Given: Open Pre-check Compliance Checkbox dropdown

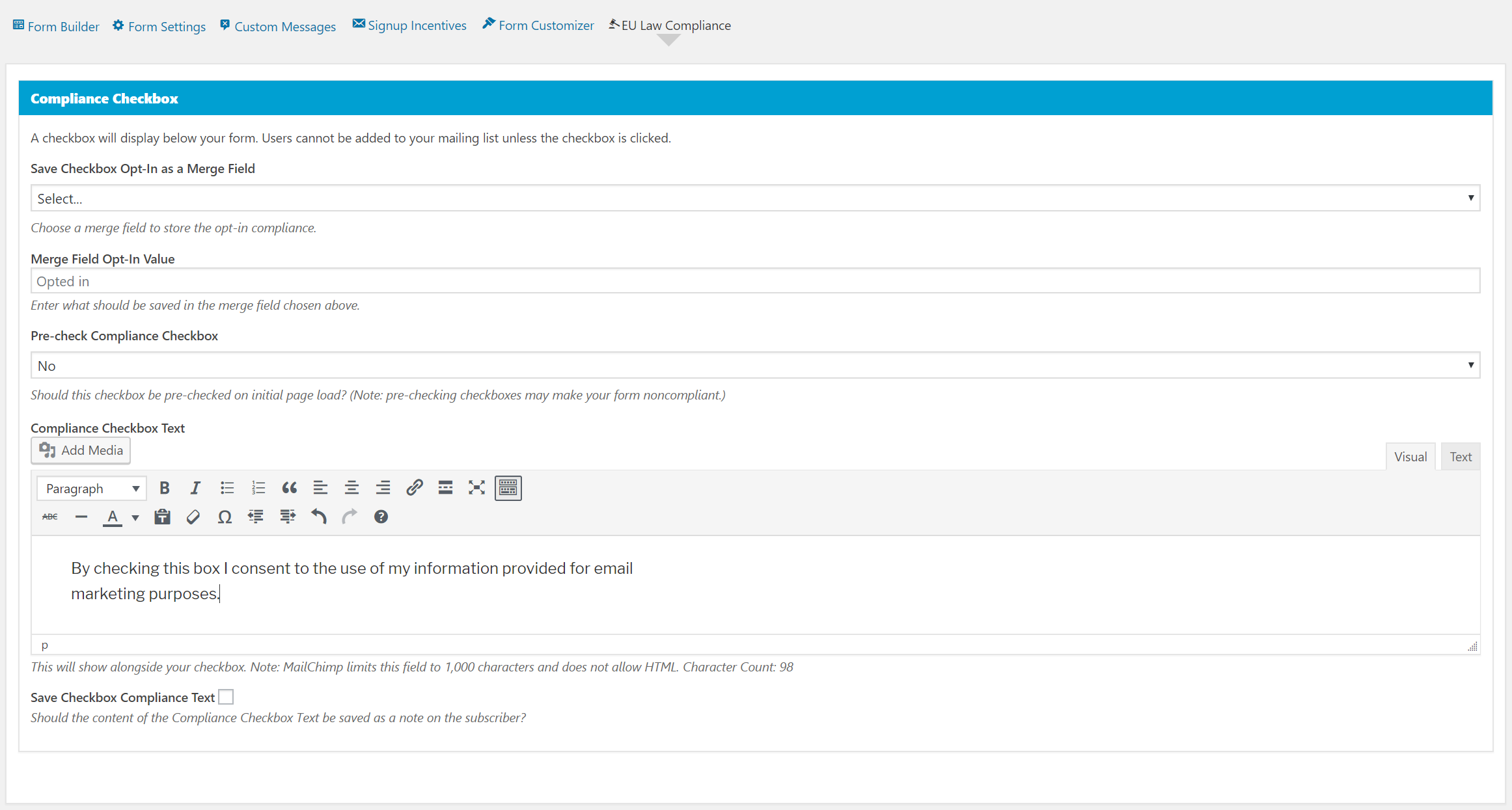Looking at the screenshot, I should pos(755,366).
